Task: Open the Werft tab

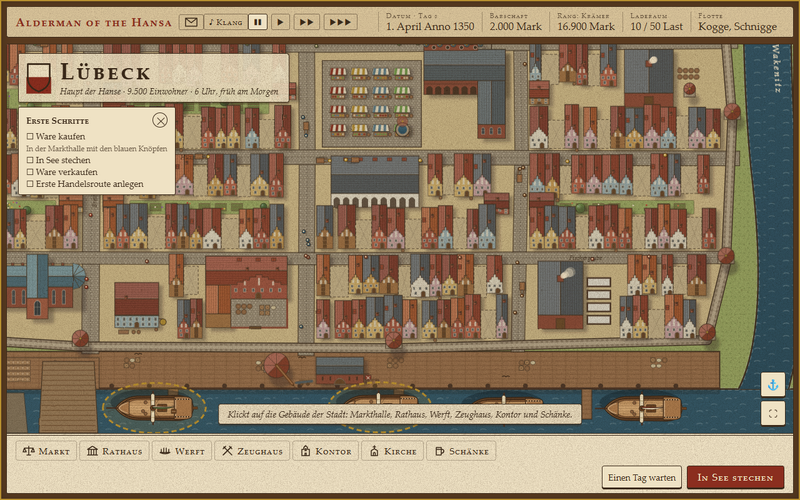Action: click(x=182, y=451)
